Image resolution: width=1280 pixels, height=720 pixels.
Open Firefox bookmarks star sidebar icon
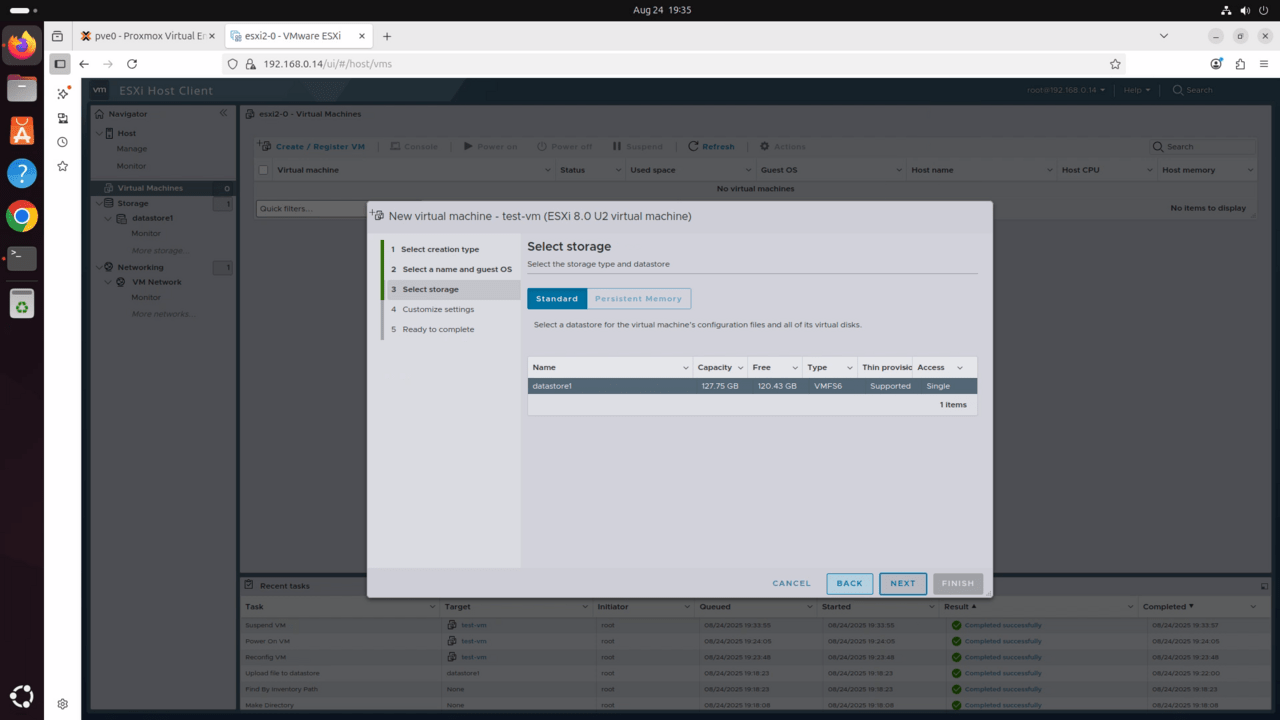pyautogui.click(x=62, y=166)
